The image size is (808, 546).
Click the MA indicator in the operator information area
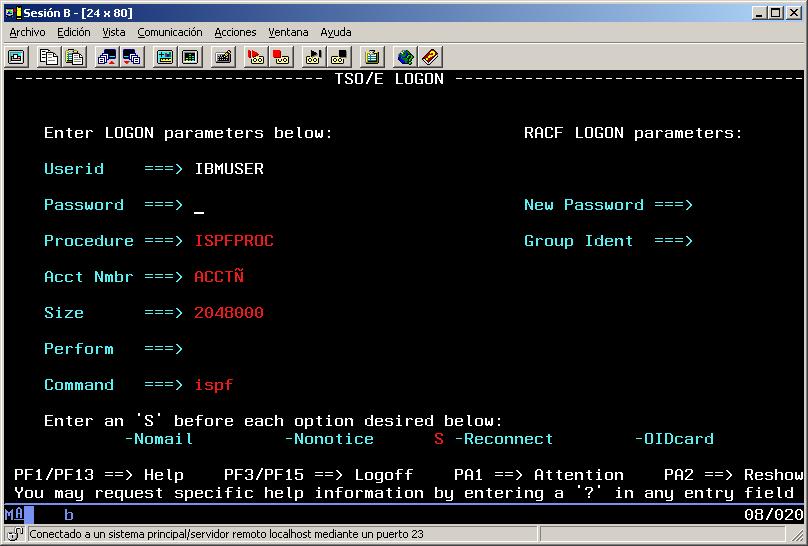click(x=14, y=514)
